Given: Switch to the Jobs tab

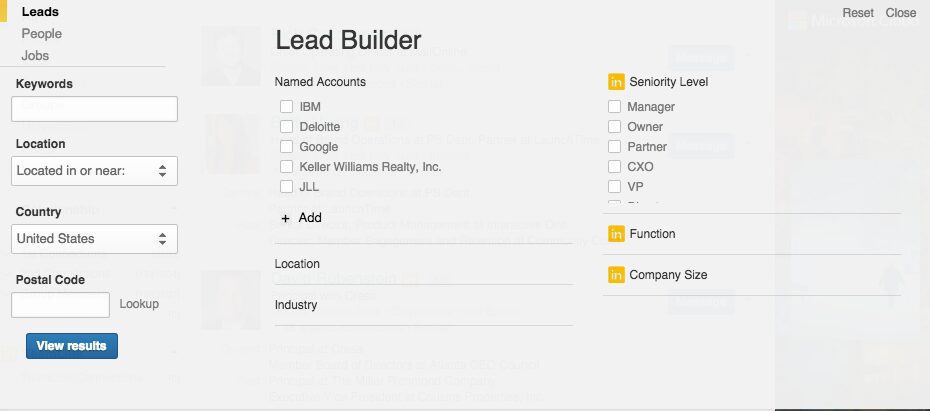Looking at the screenshot, I should [35, 56].
